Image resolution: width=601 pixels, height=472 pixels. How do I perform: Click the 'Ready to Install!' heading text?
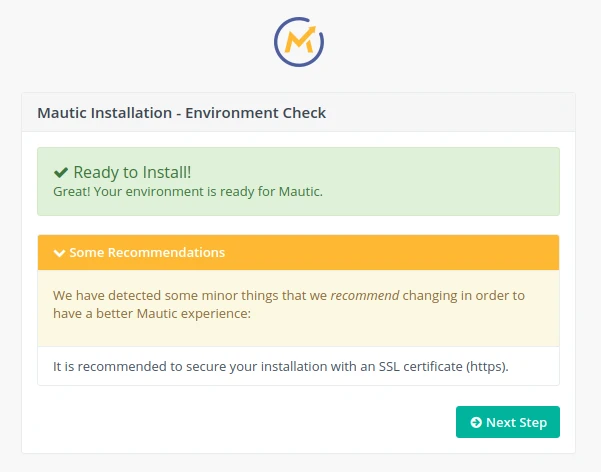(132, 172)
